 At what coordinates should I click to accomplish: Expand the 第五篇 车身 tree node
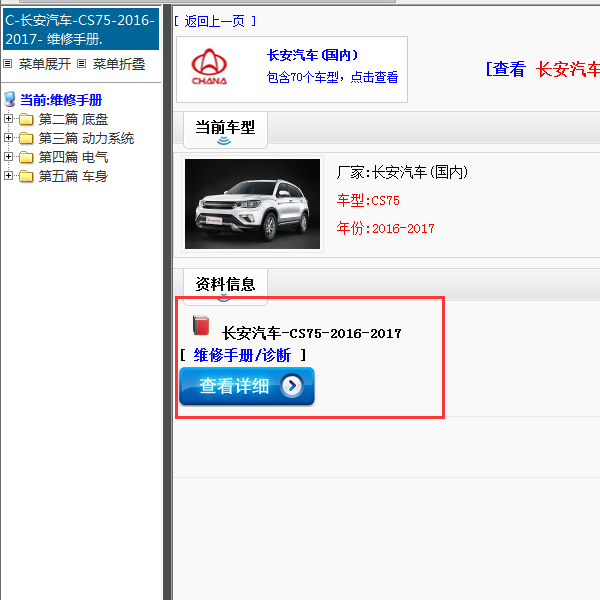8,175
